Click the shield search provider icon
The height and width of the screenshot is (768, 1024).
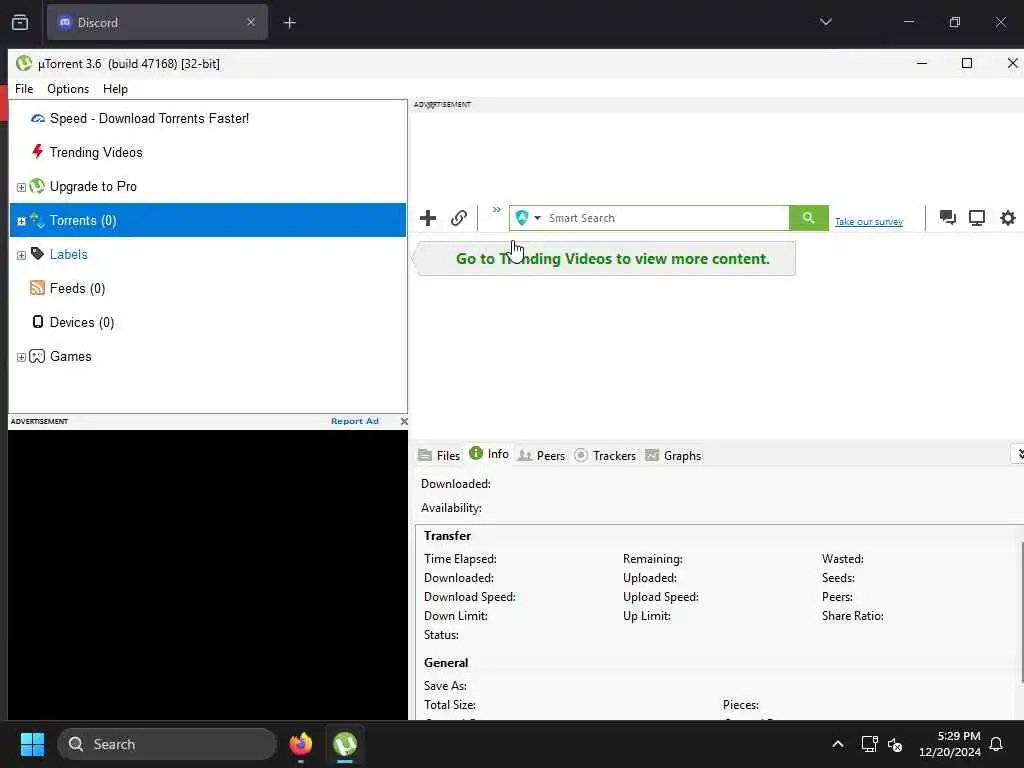521,218
